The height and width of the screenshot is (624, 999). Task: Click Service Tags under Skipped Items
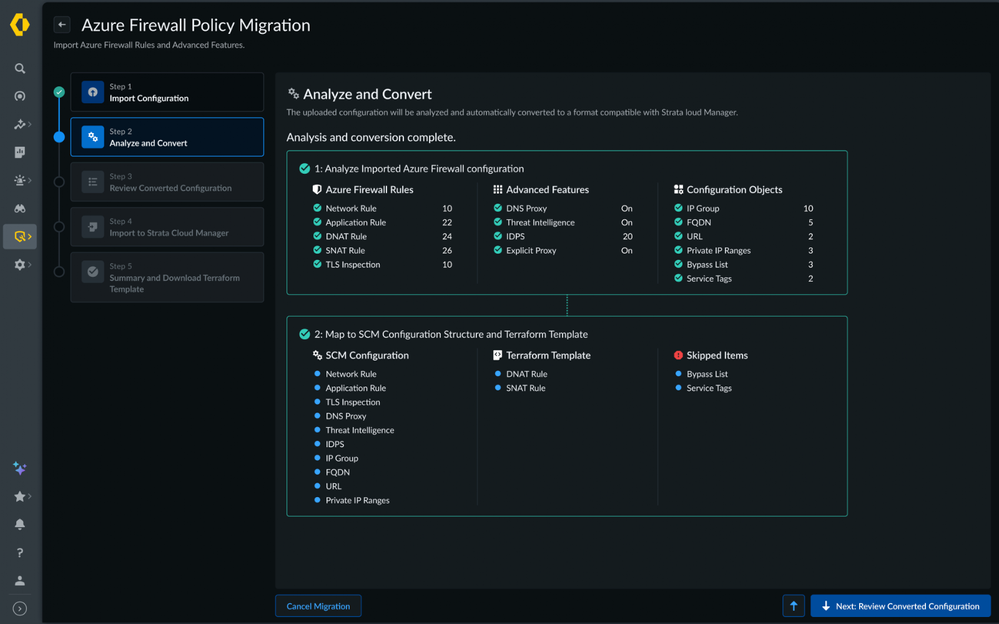click(x=709, y=388)
